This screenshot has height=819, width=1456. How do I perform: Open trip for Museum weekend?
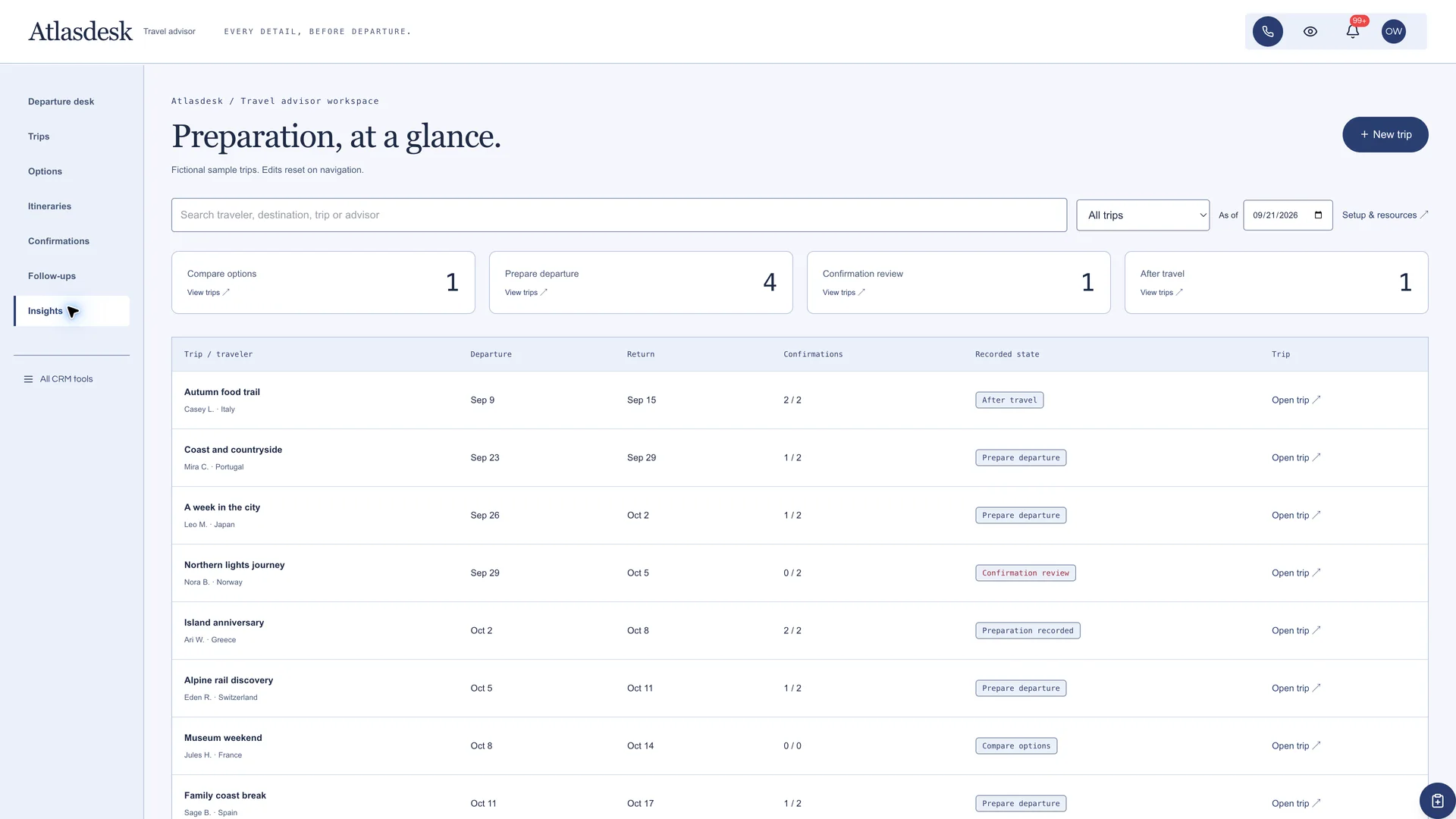click(1296, 745)
